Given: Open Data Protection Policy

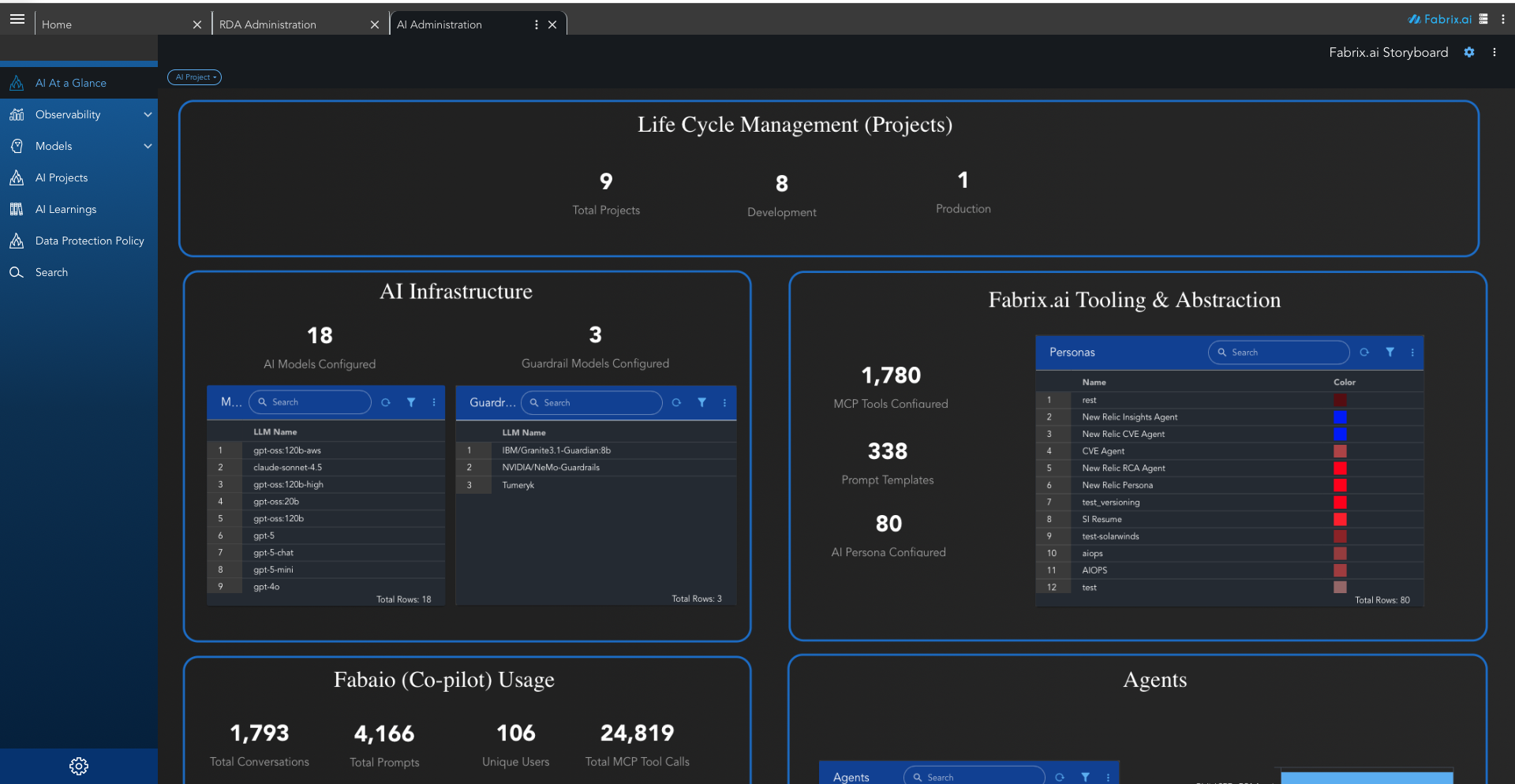Looking at the screenshot, I should pos(89,241).
